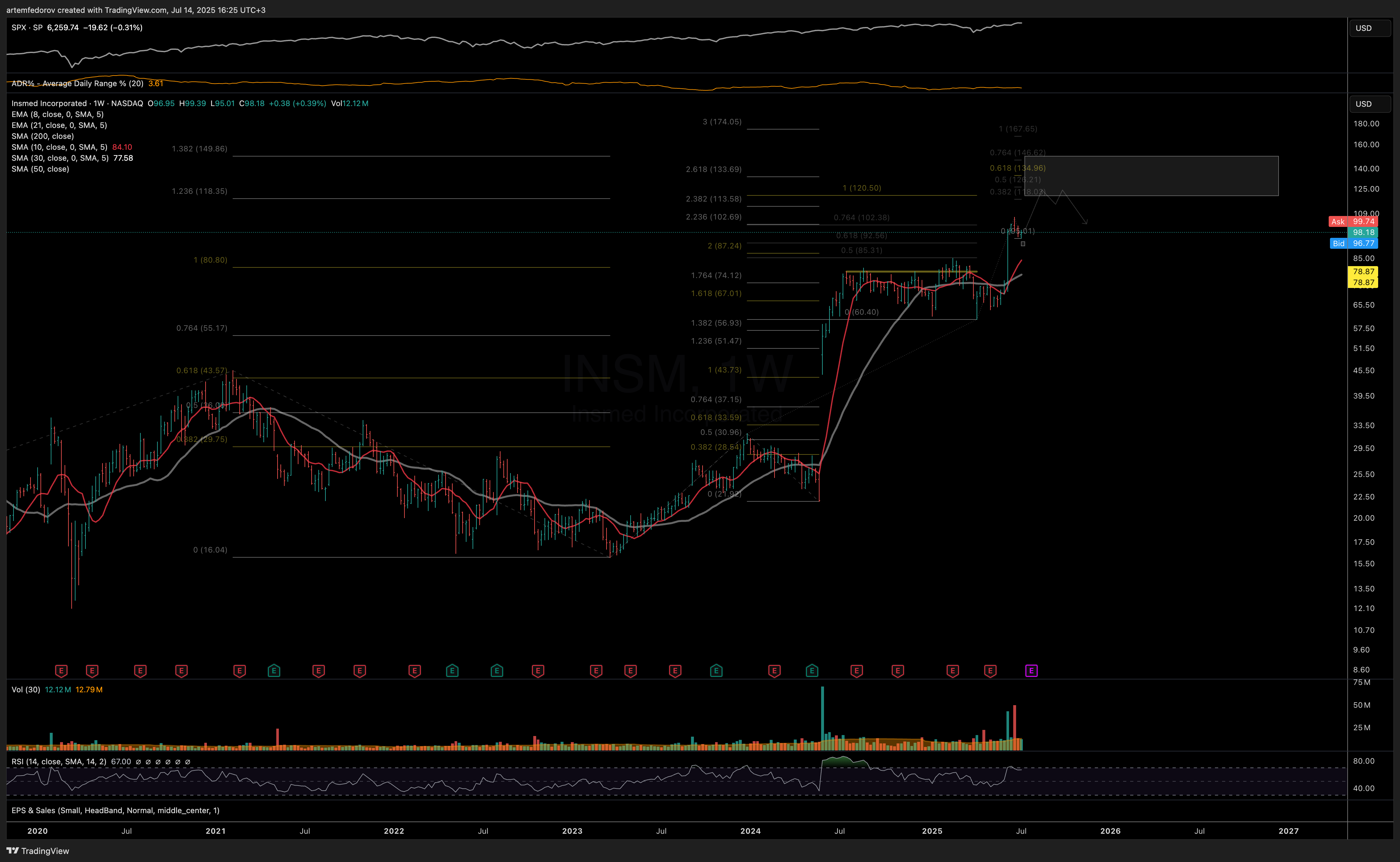The image size is (1400, 862).
Task: Click the 8.60 level on the price axis
Action: point(1361,669)
